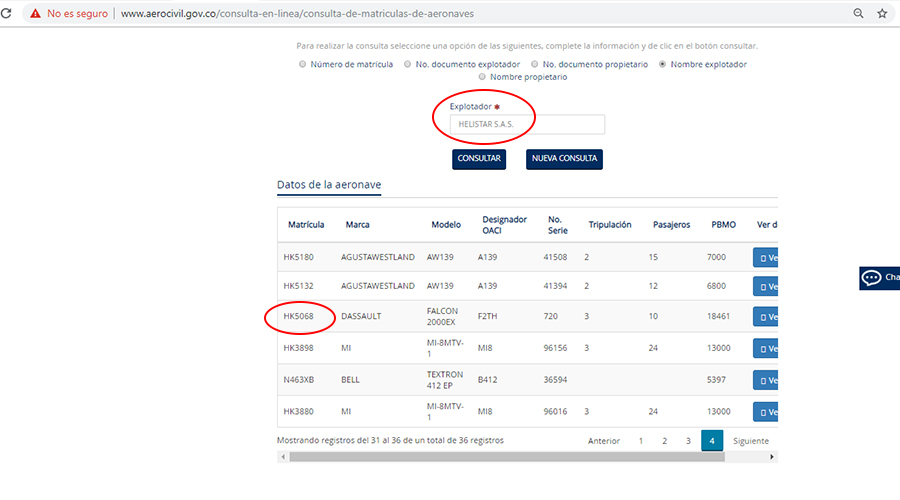
Task: View details for row HK5132
Action: pyautogui.click(x=766, y=286)
